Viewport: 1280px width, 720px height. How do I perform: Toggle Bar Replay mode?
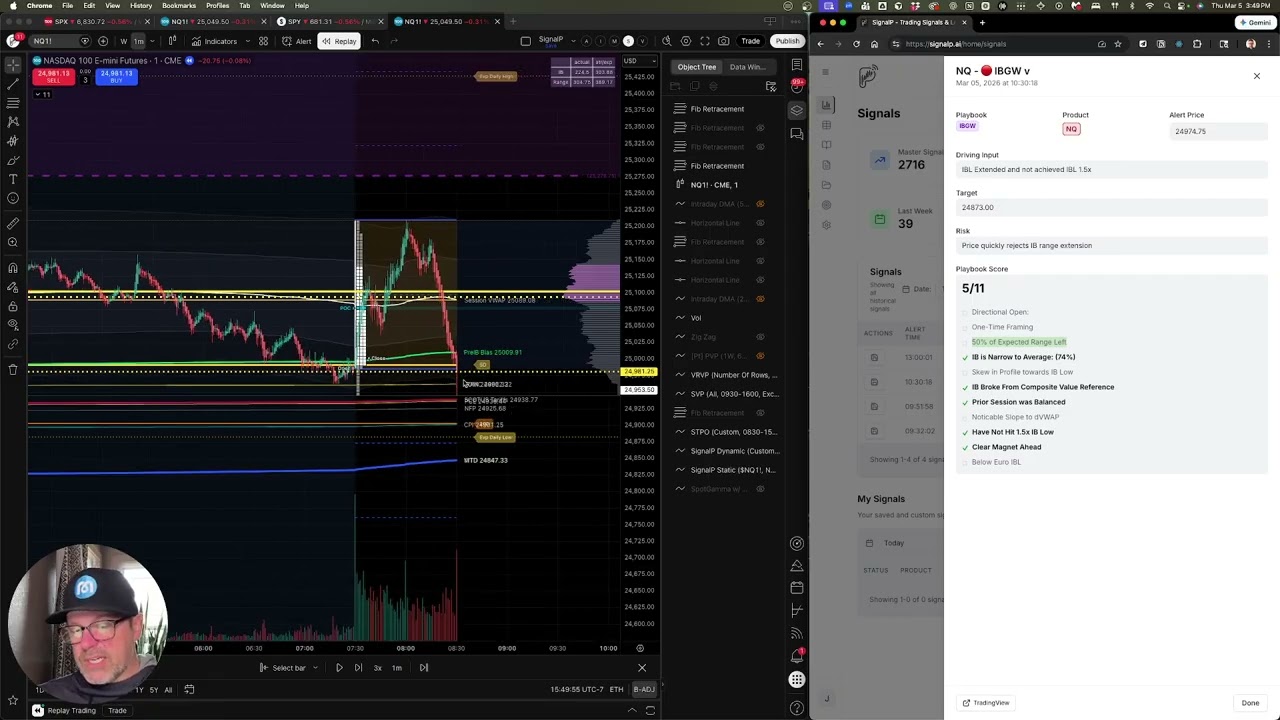pyautogui.click(x=340, y=41)
